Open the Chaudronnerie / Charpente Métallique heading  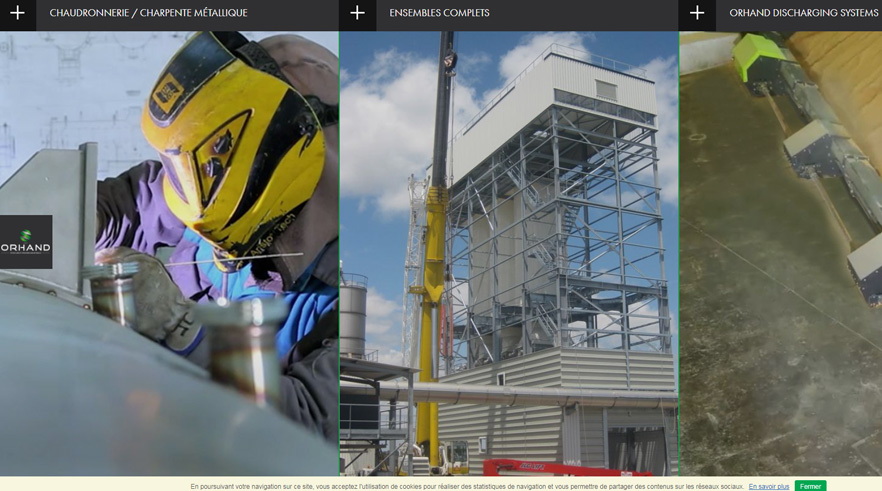coord(148,13)
